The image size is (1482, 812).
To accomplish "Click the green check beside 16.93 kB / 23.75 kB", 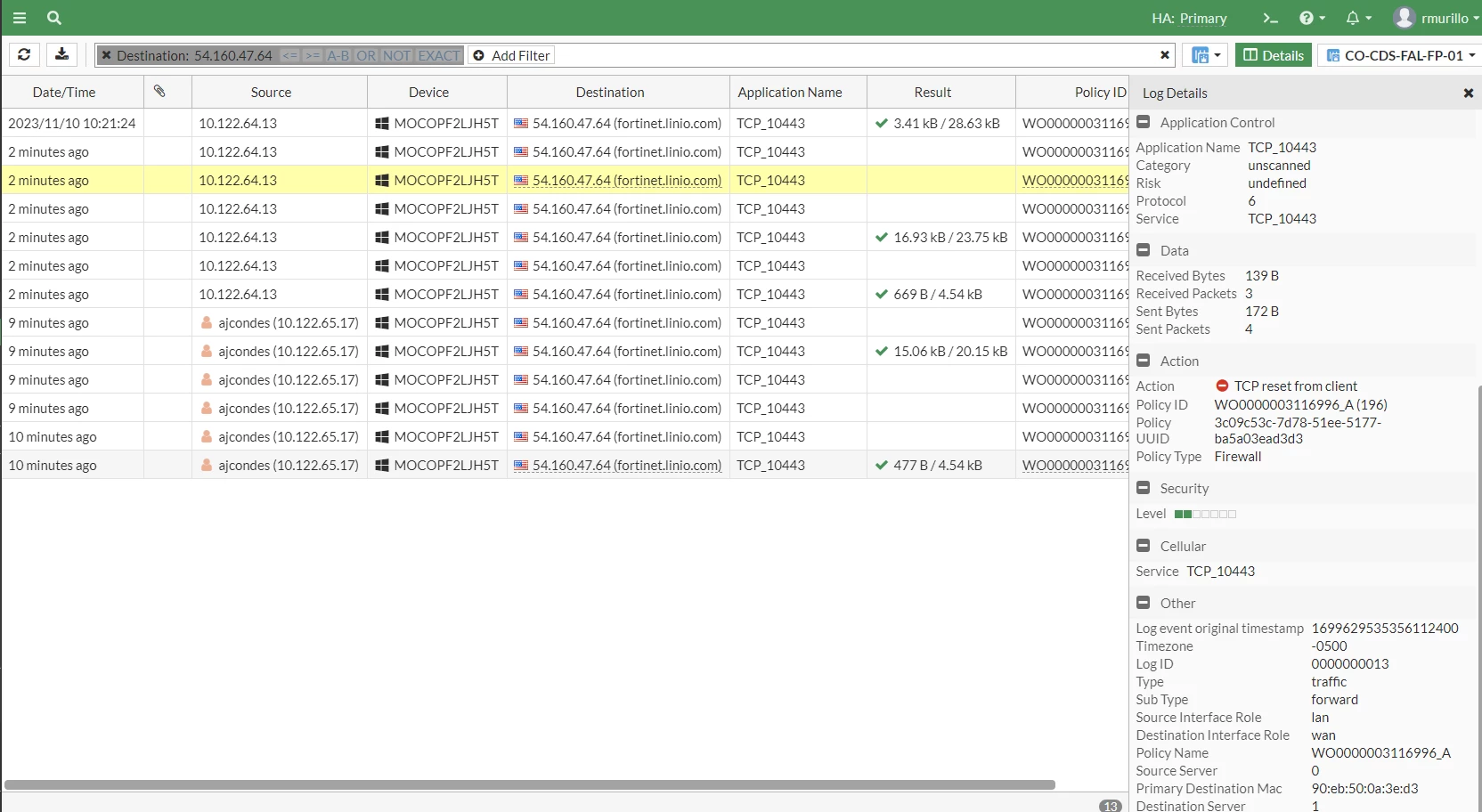I will tap(881, 237).
